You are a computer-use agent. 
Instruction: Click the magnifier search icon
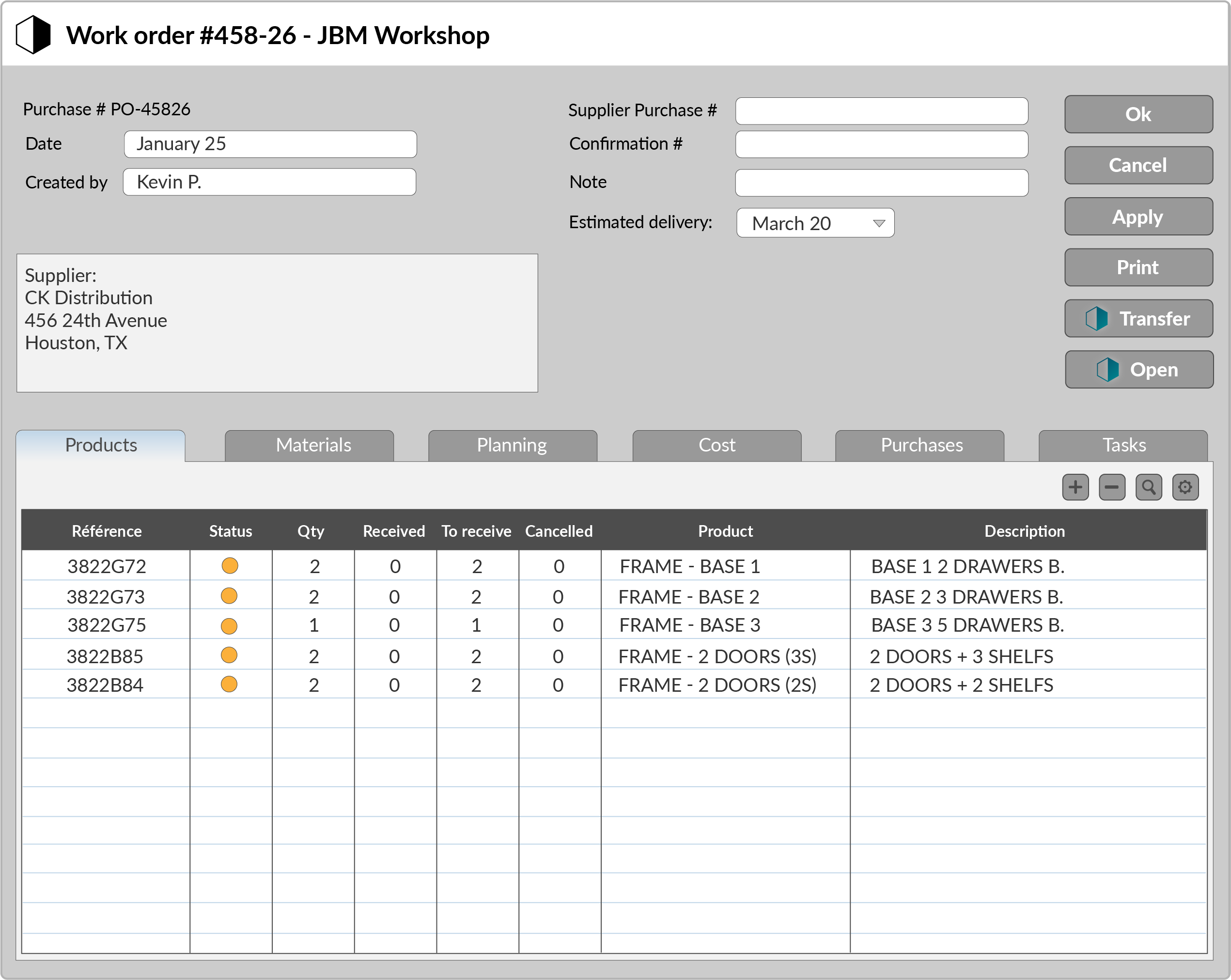pyautogui.click(x=1149, y=487)
